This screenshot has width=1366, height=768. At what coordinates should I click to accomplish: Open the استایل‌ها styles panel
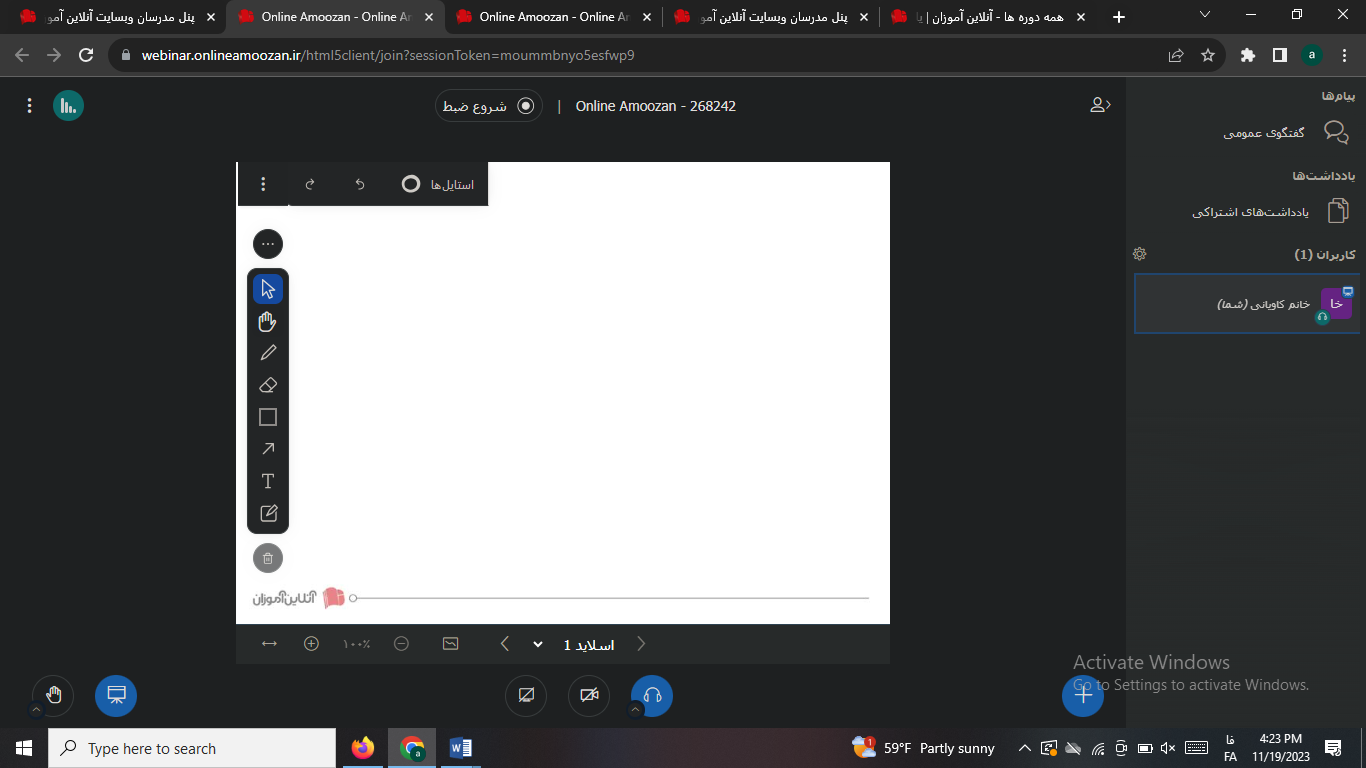coord(438,184)
